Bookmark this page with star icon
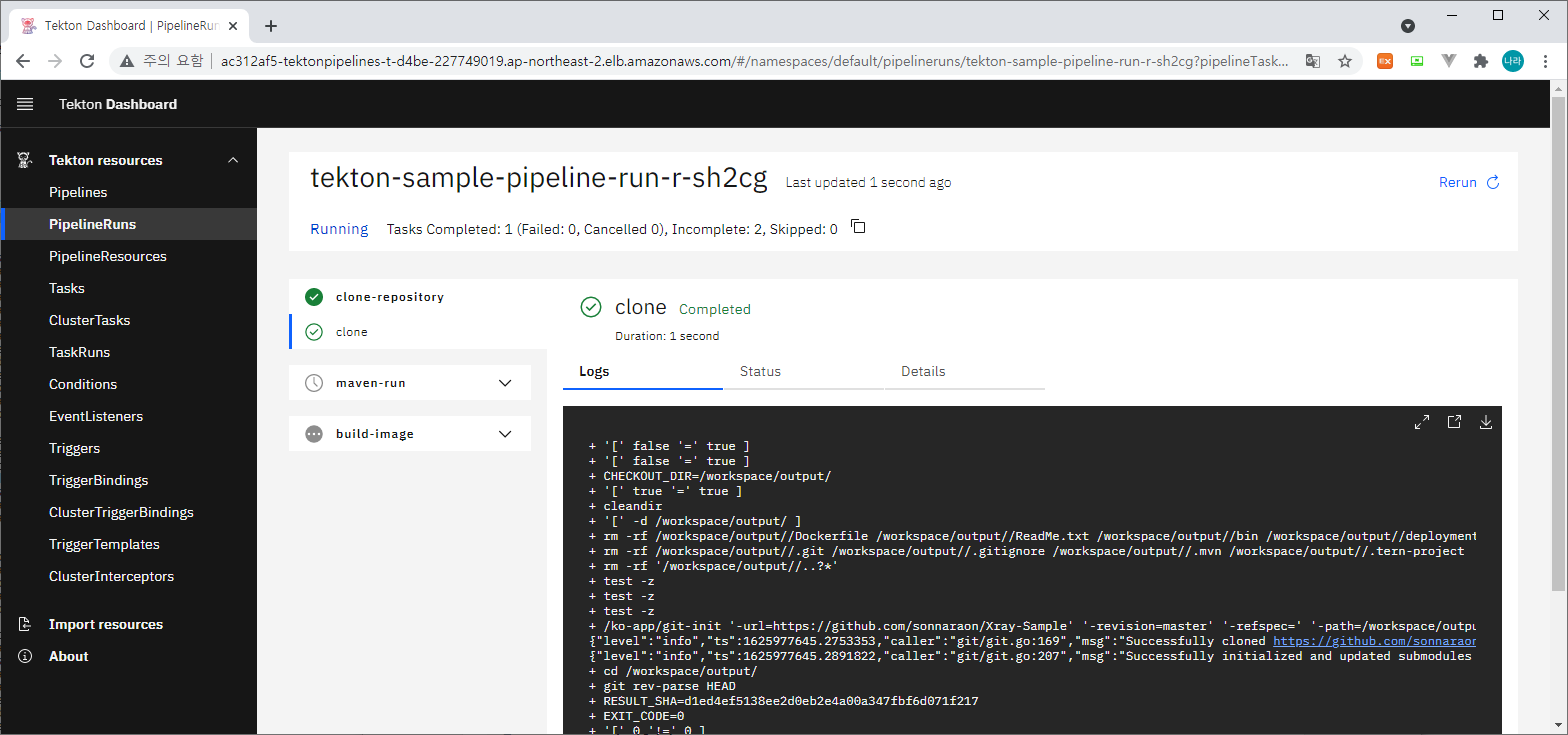1568x735 pixels. [x=1345, y=61]
